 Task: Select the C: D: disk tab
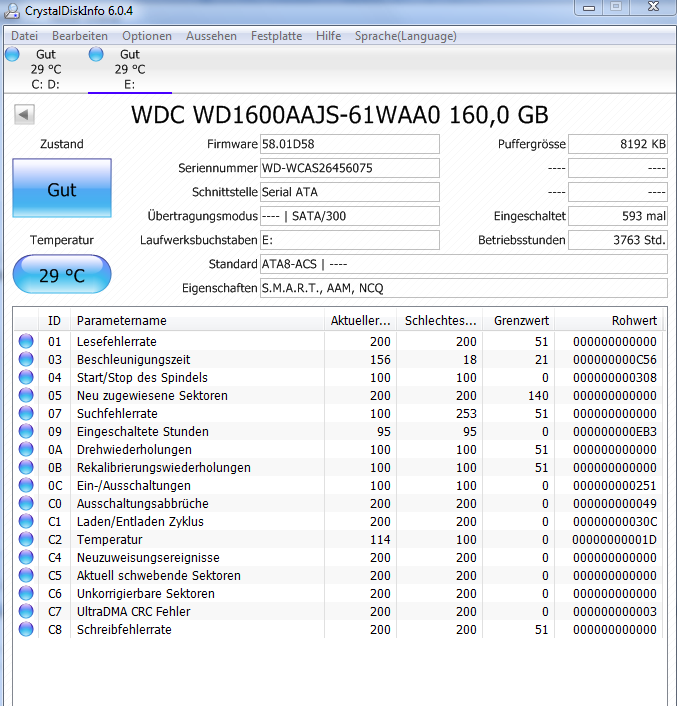45,69
